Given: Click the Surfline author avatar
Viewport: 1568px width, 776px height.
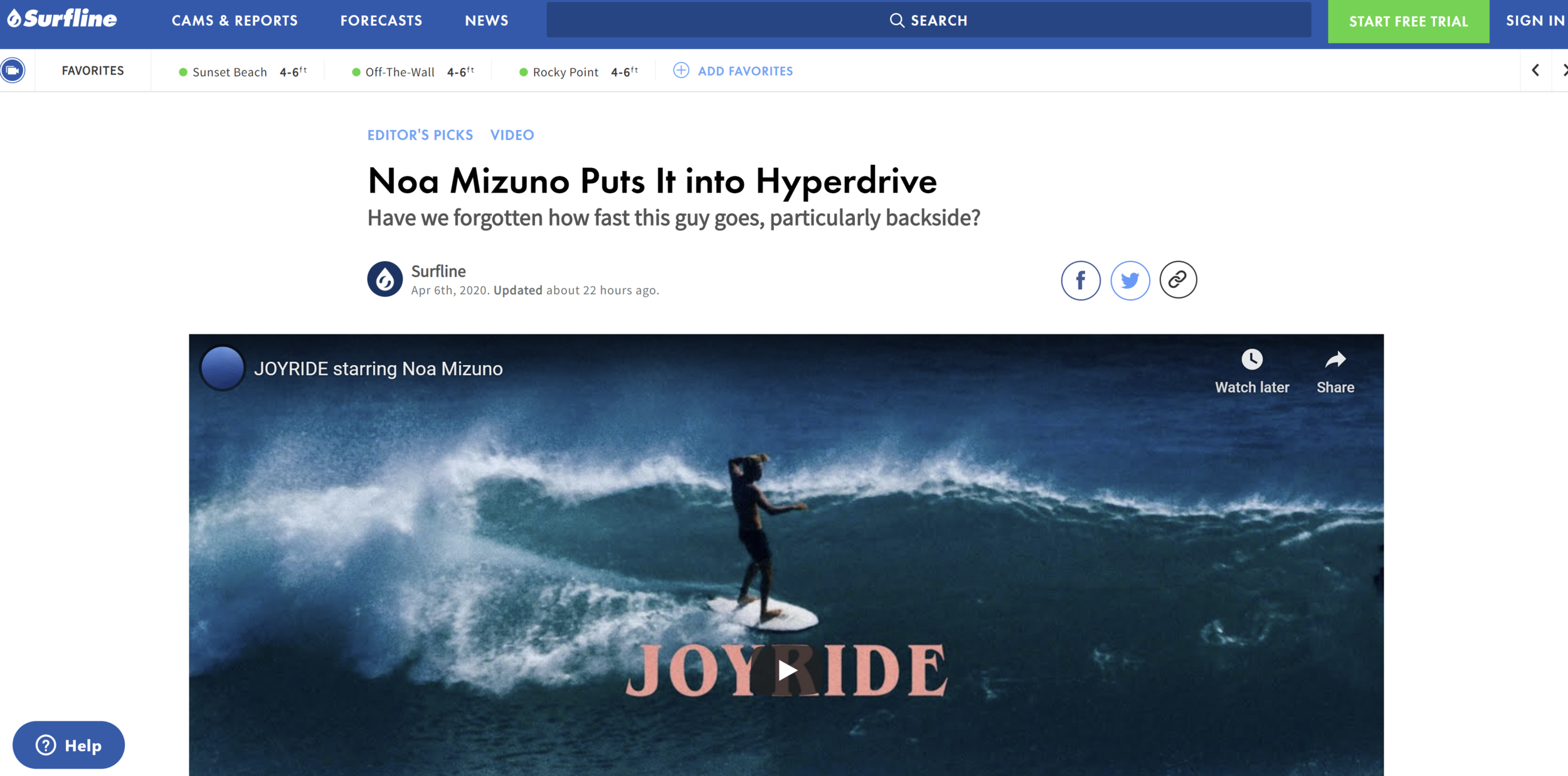Looking at the screenshot, I should (384, 279).
